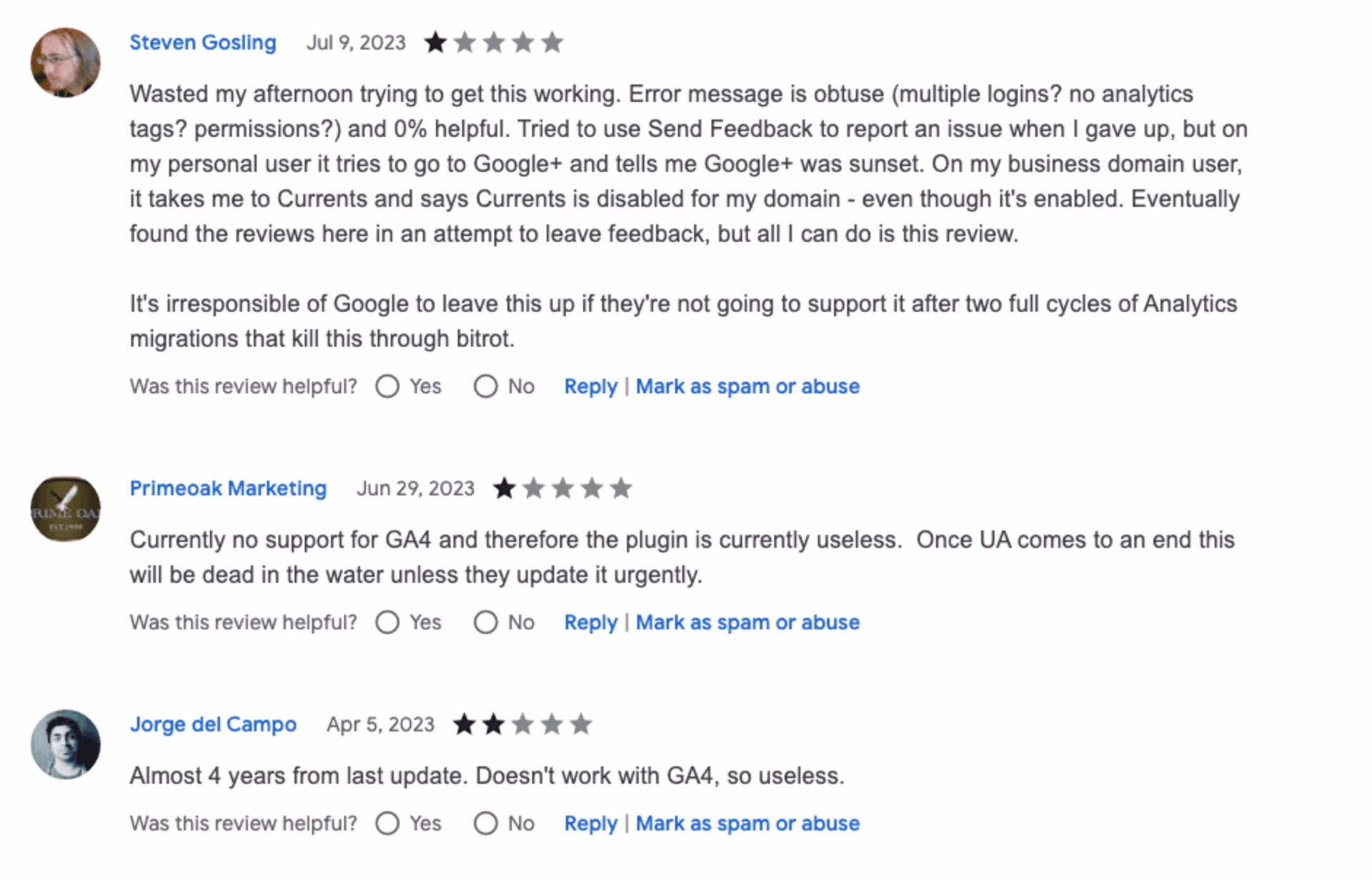Click Jorge del Campo's avatar photo
The image size is (1372, 880).
tap(64, 745)
